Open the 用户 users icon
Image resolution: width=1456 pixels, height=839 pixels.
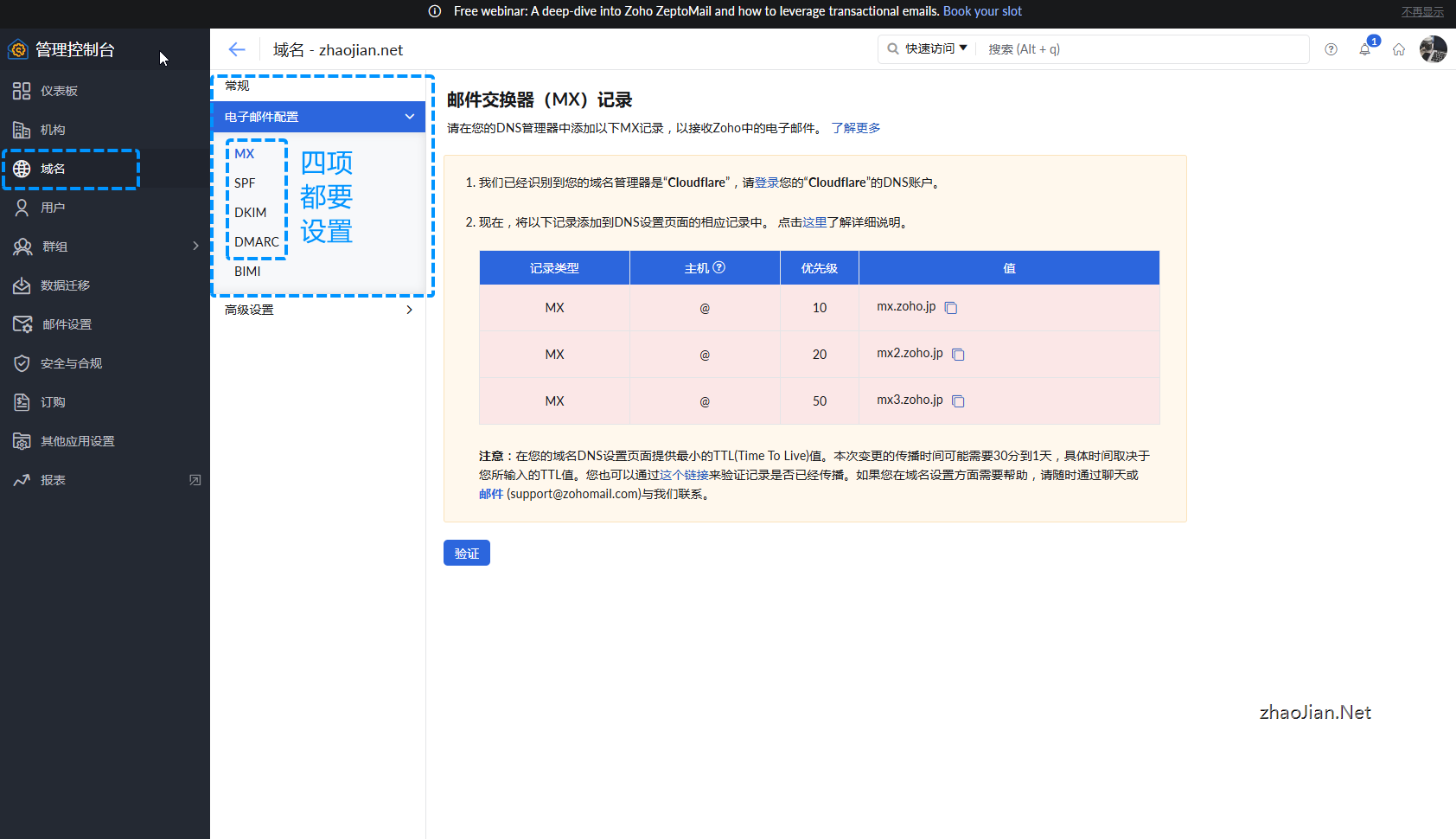pos(22,208)
